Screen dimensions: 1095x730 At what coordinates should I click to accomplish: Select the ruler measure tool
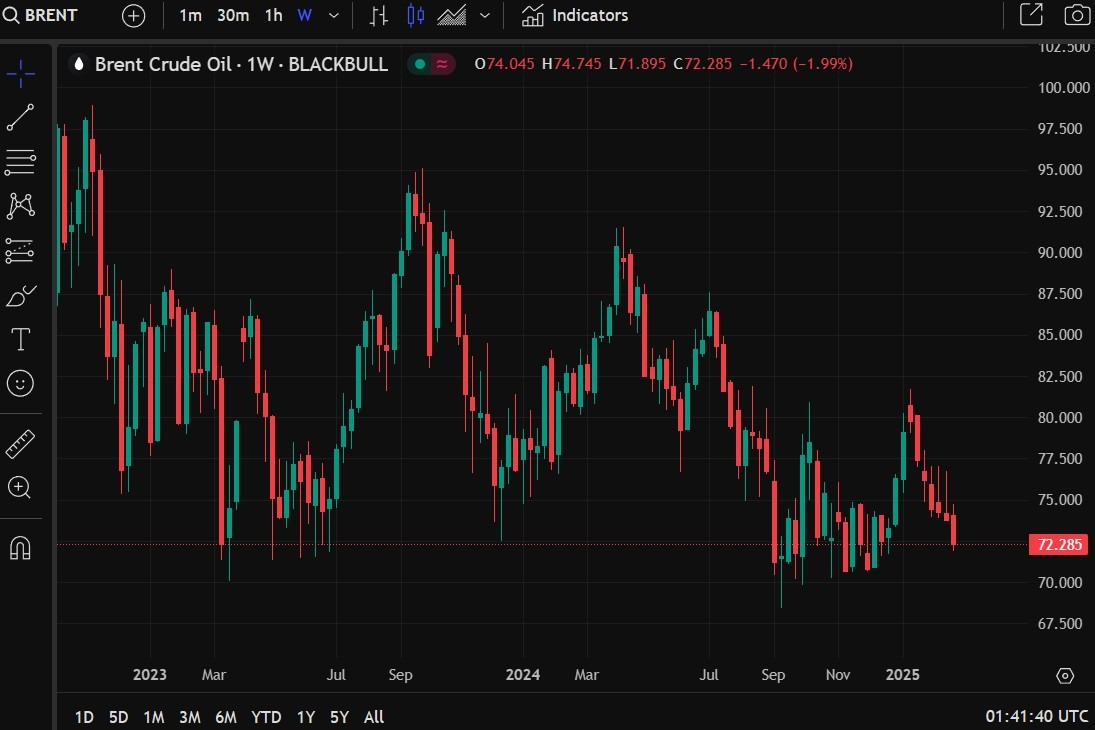pos(20,444)
